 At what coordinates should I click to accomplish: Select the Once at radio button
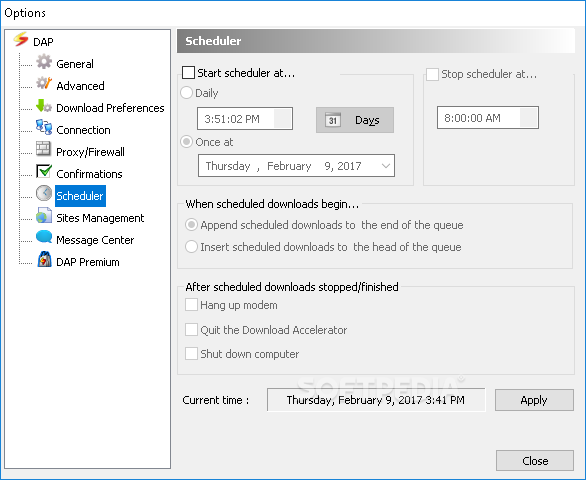pos(186,142)
